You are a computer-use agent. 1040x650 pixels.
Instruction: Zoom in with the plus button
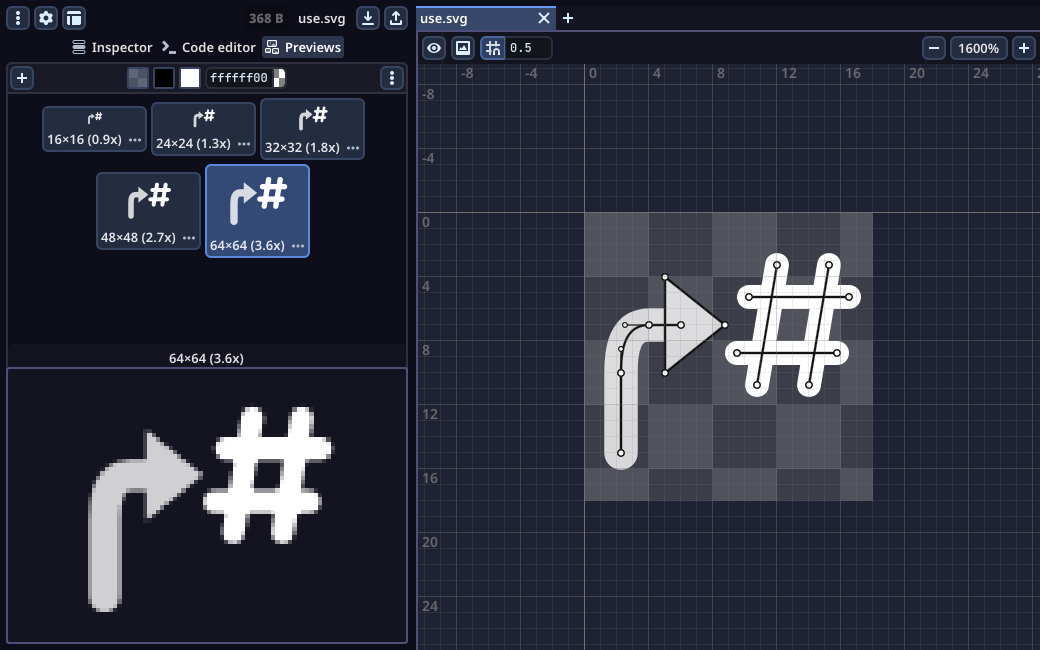[1024, 48]
